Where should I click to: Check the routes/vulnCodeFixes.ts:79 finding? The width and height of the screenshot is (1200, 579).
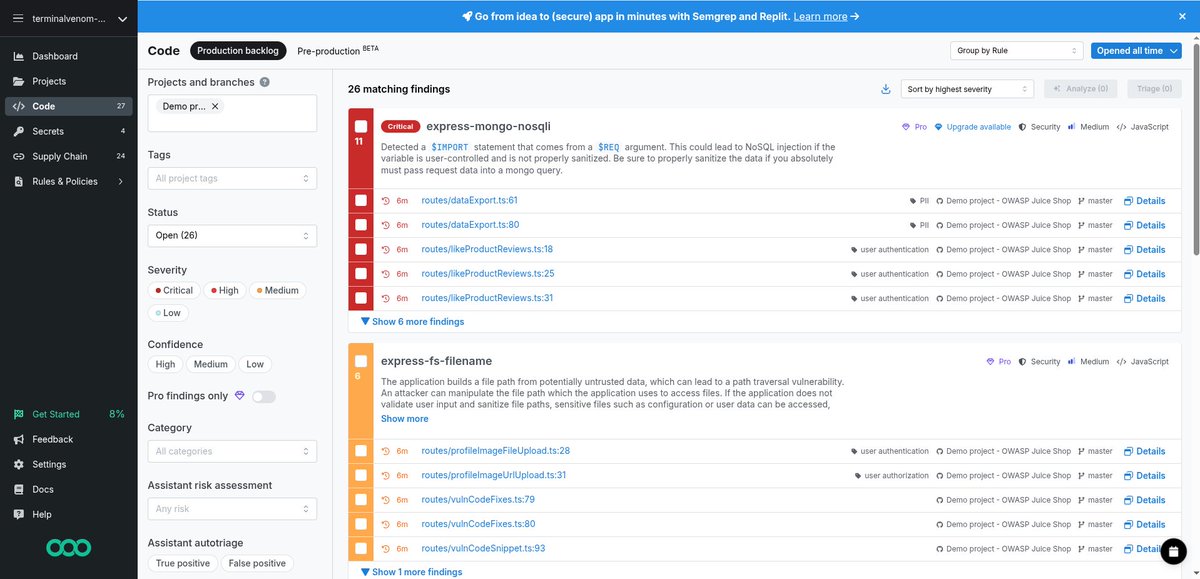(361, 500)
